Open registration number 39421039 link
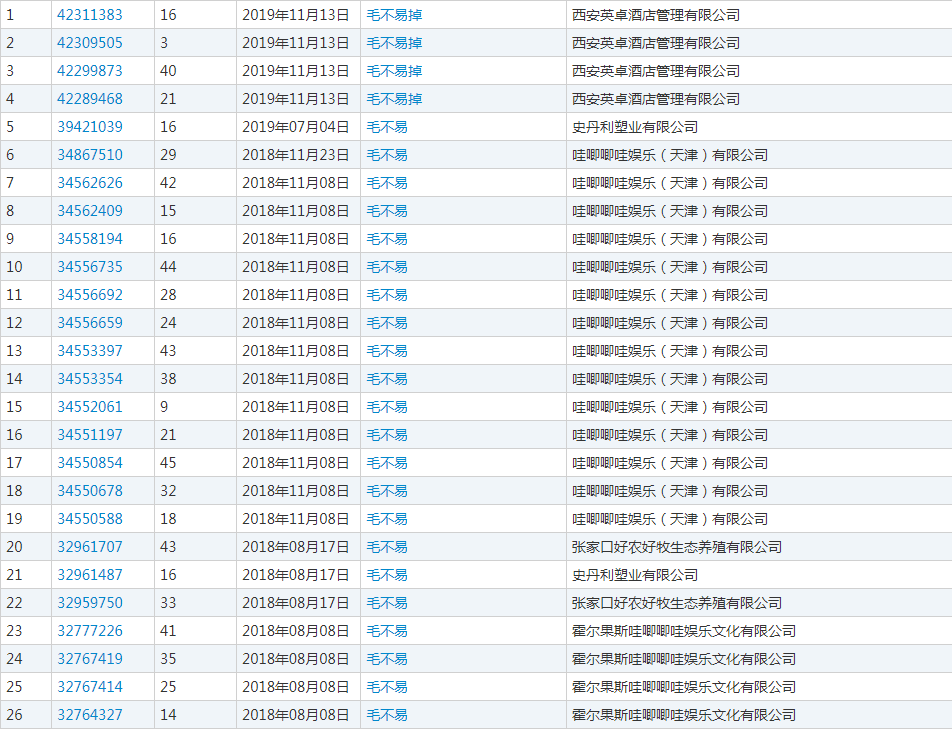Image resolution: width=952 pixels, height=729 pixels. point(90,126)
